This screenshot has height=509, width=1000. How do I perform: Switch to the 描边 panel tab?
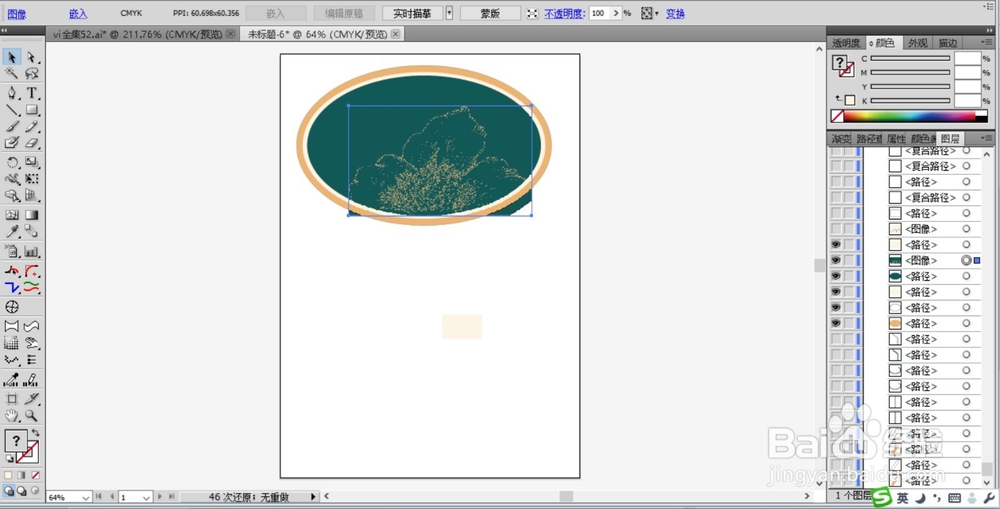(x=948, y=43)
